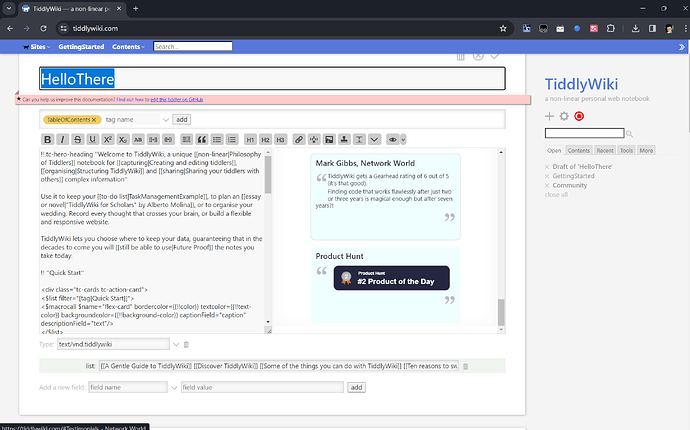690x430 pixels.
Task: Delete the HelloThere tiddler with trash icon
Action: 460,56
